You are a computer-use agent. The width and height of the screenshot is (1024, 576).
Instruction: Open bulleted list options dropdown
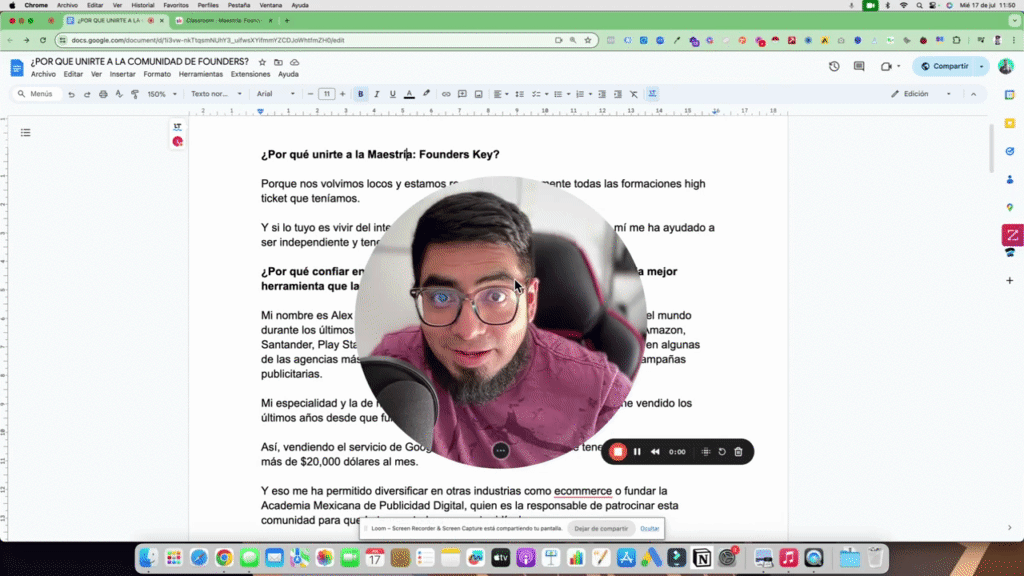coord(569,94)
